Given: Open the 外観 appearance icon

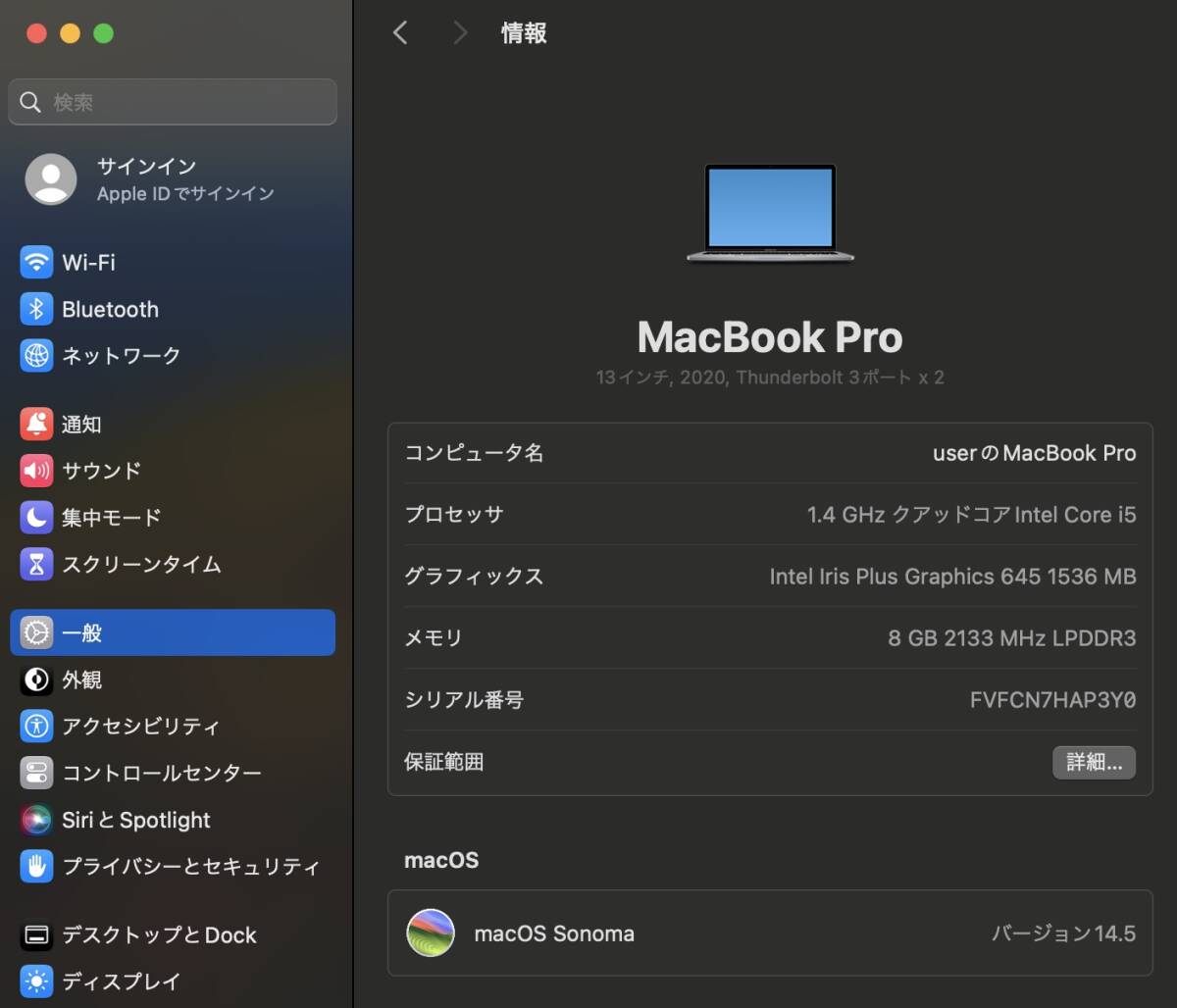Looking at the screenshot, I should 36,680.
